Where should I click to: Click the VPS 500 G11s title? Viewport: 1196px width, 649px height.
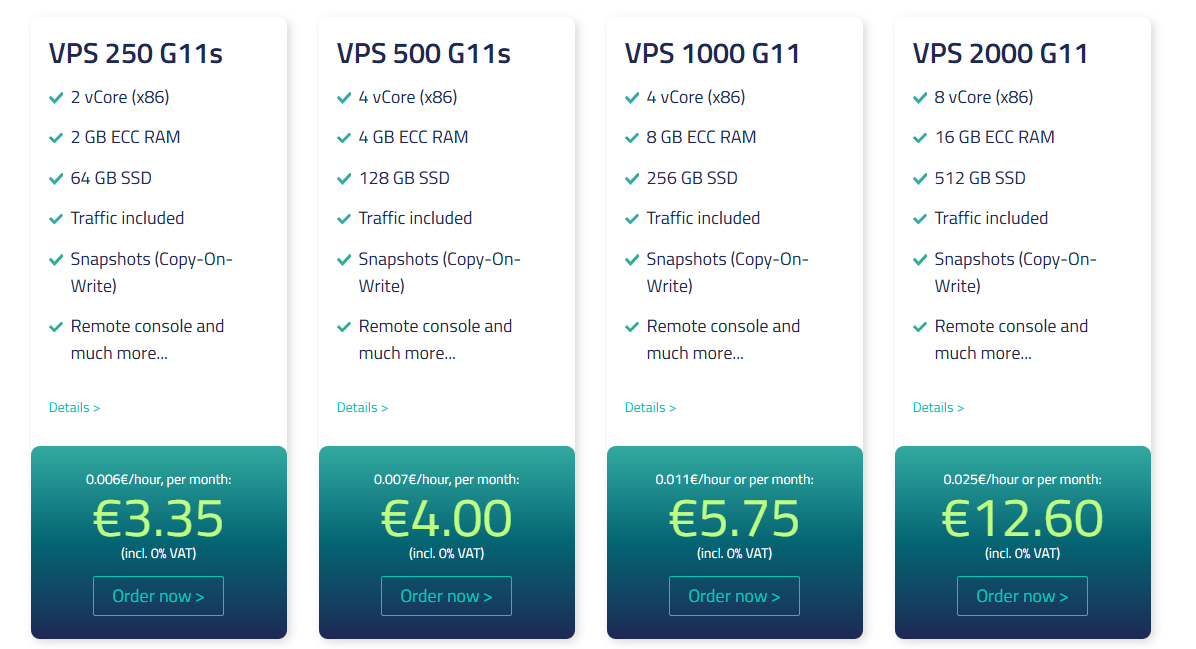click(423, 53)
